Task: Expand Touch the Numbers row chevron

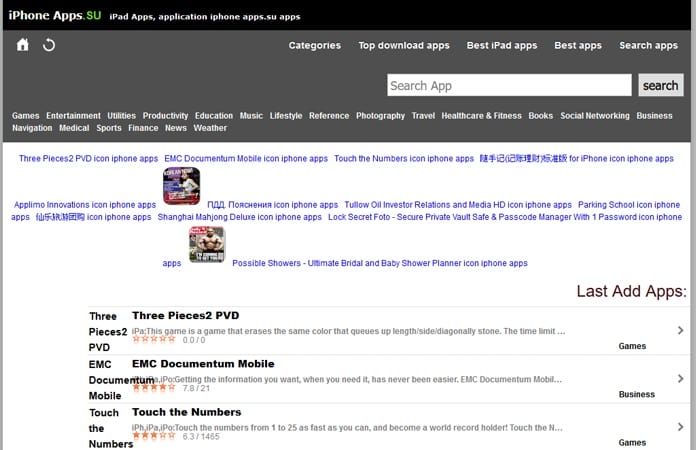Action: coord(680,427)
